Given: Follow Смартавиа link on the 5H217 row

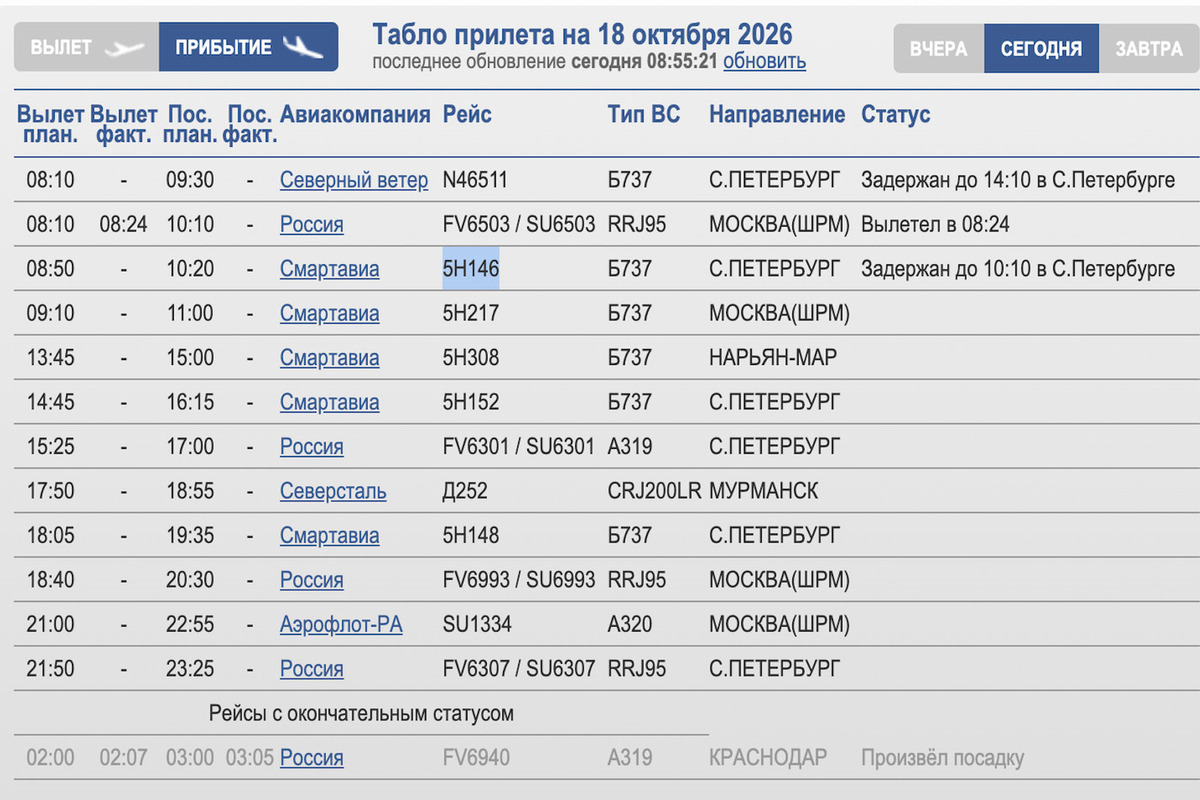Looking at the screenshot, I should (330, 314).
